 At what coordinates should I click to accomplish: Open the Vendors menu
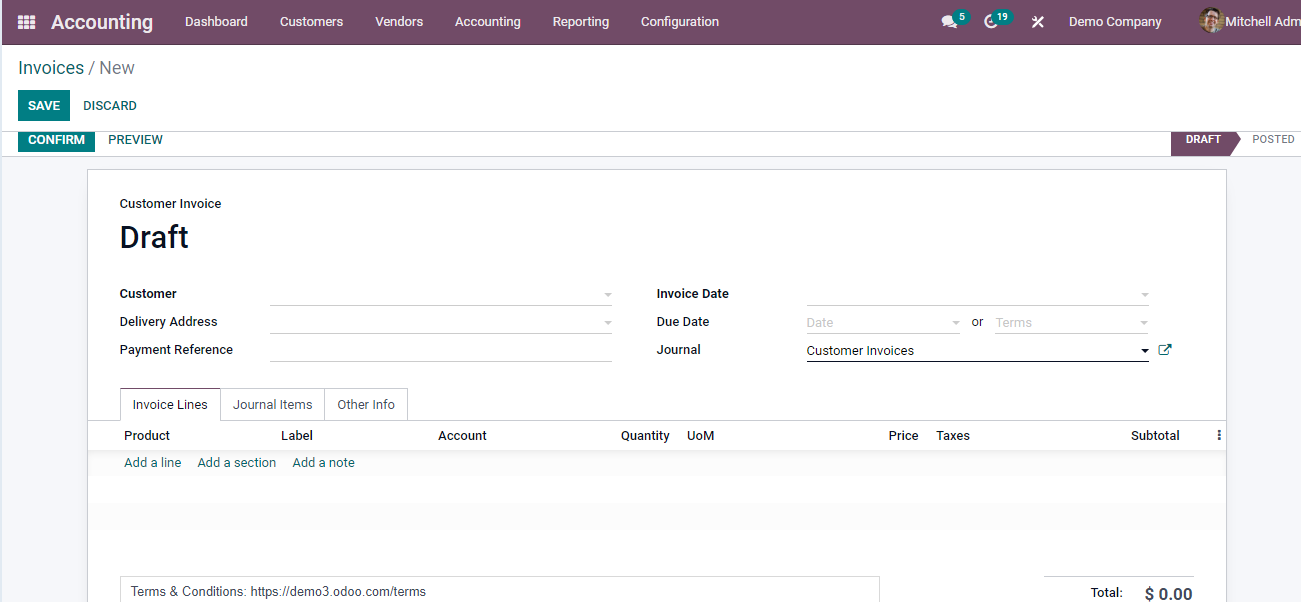click(x=399, y=22)
